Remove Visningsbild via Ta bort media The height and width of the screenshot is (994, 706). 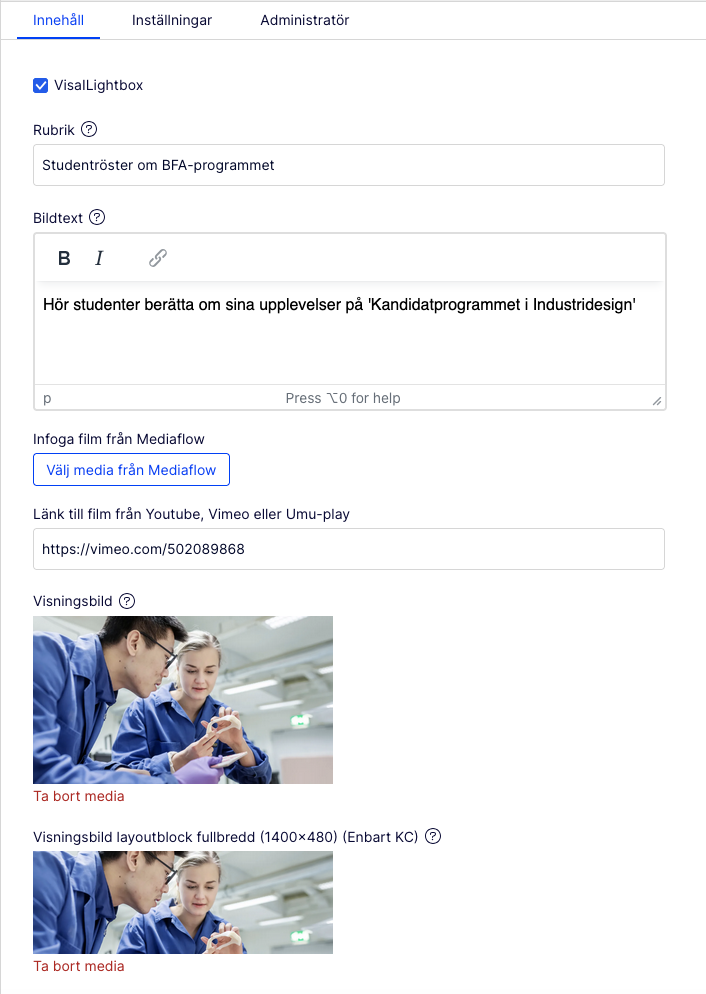[79, 796]
